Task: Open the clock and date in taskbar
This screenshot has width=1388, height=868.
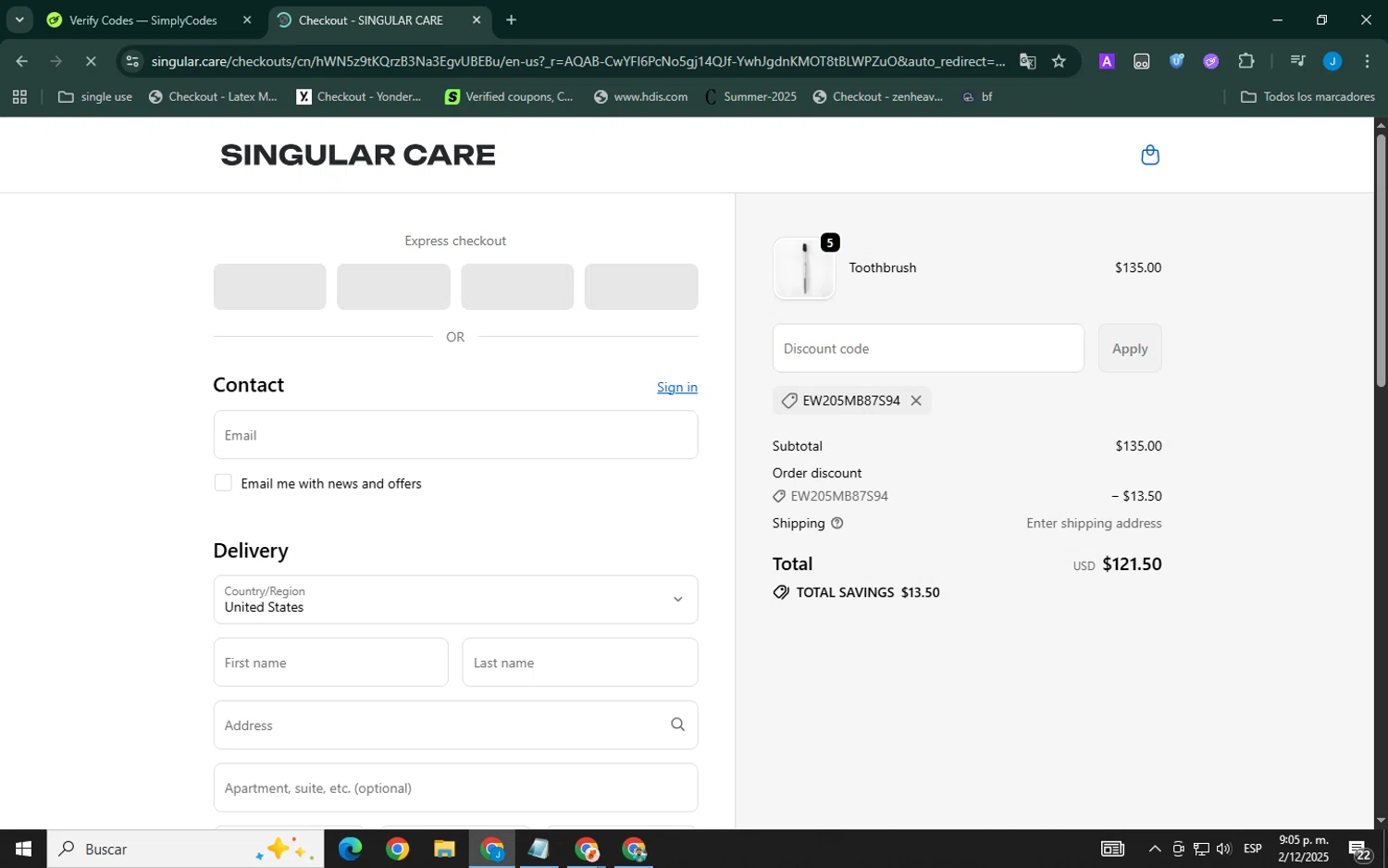Action: 1303,849
